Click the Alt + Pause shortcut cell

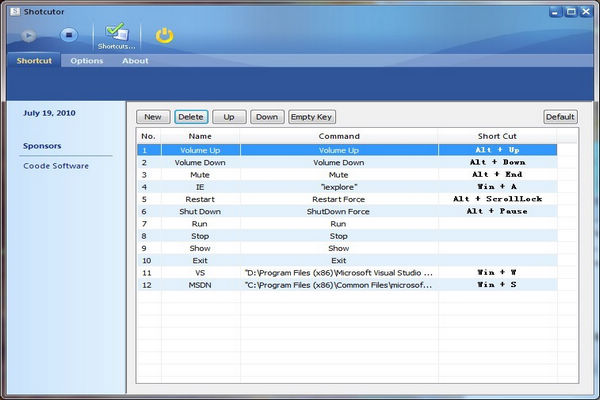tap(497, 212)
